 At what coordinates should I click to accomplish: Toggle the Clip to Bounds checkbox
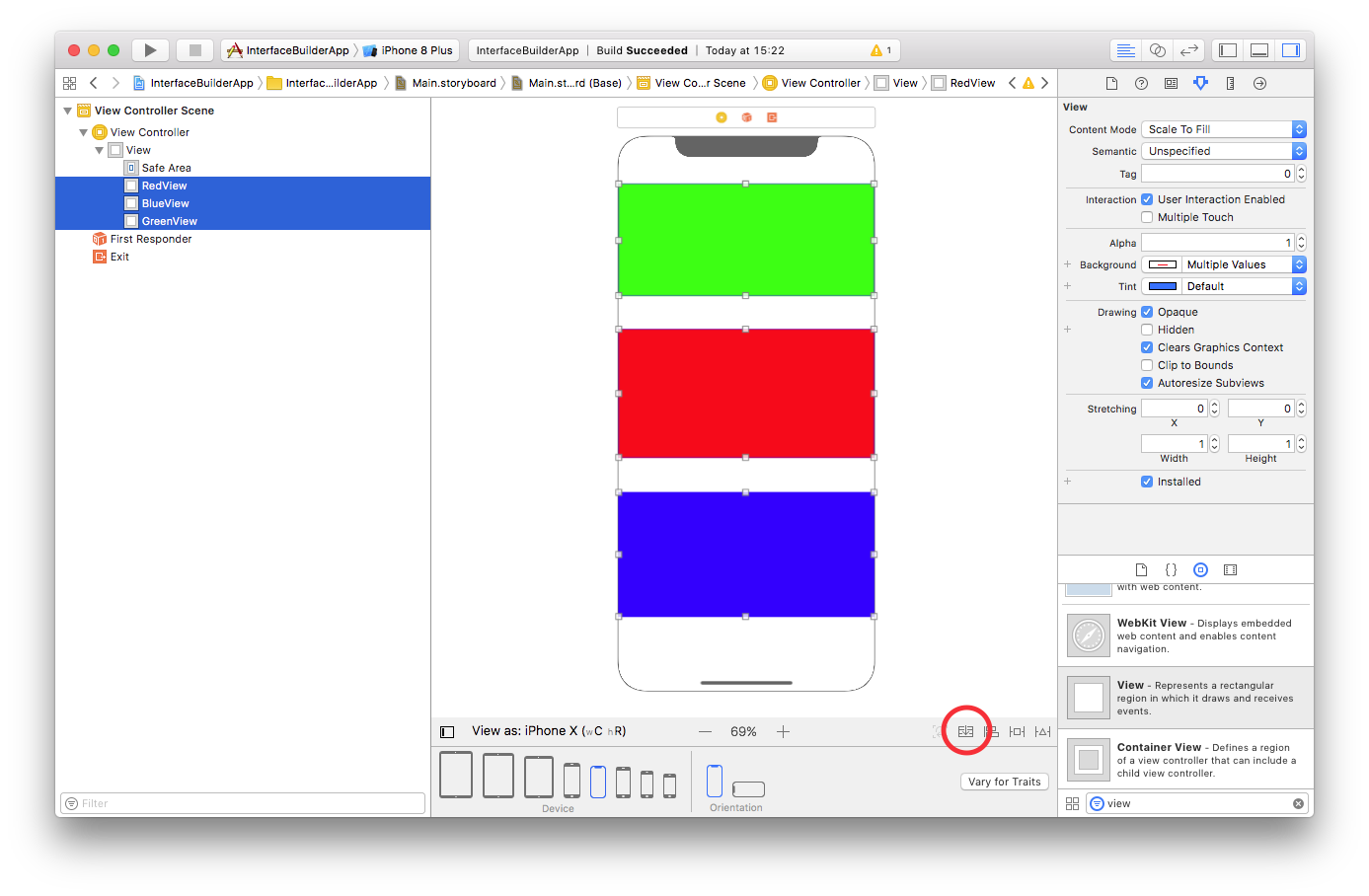1146,365
